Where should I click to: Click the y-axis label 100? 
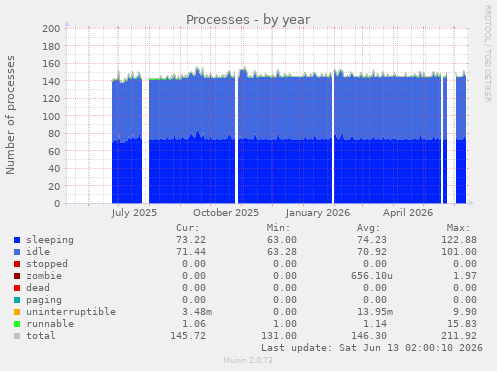click(x=51, y=116)
